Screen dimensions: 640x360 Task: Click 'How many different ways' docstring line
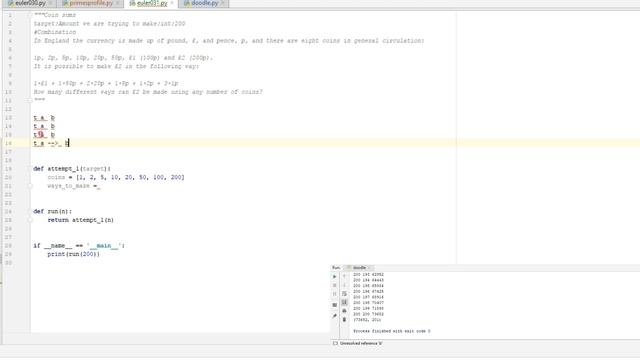148,92
